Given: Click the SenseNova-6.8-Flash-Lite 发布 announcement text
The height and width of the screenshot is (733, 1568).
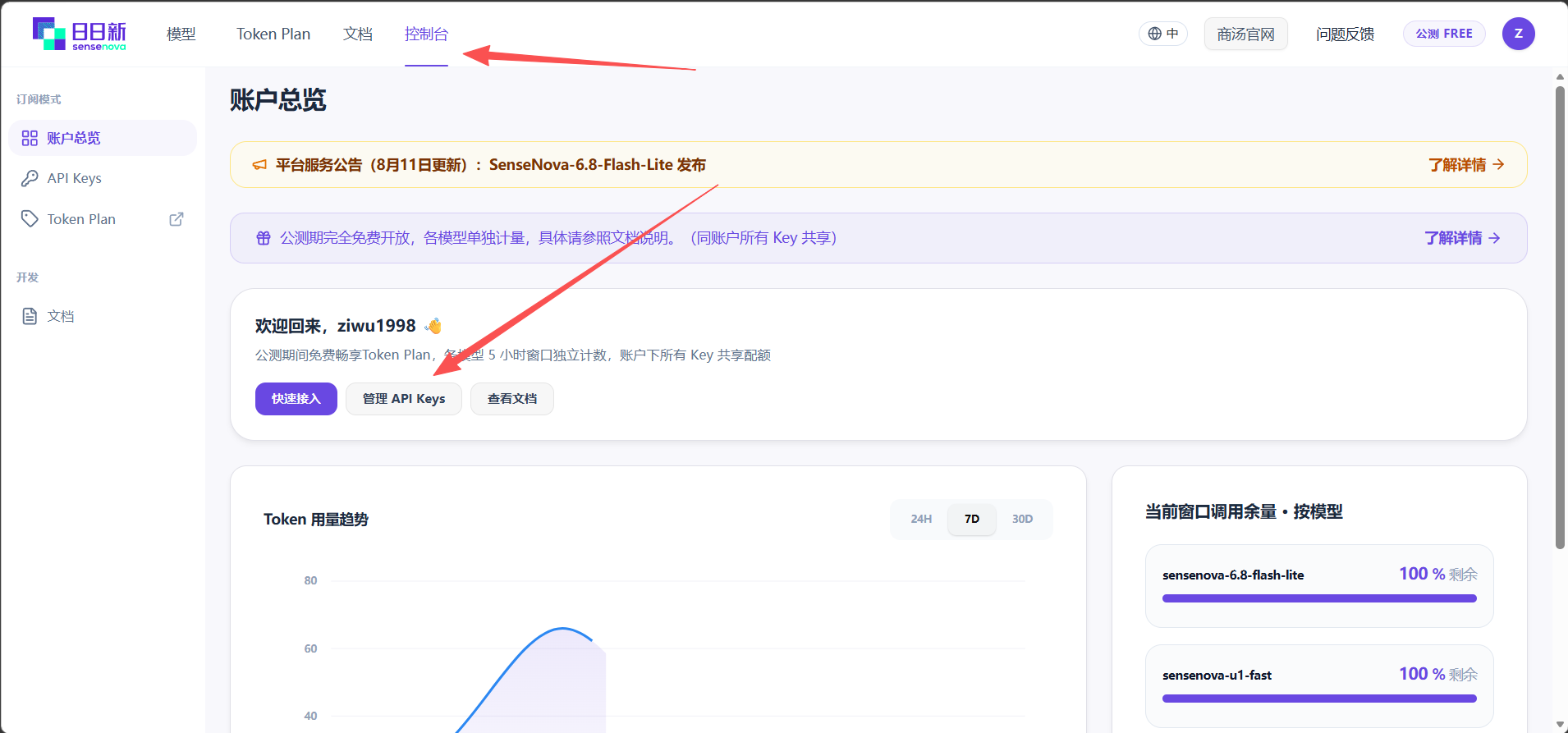Looking at the screenshot, I should tap(598, 165).
